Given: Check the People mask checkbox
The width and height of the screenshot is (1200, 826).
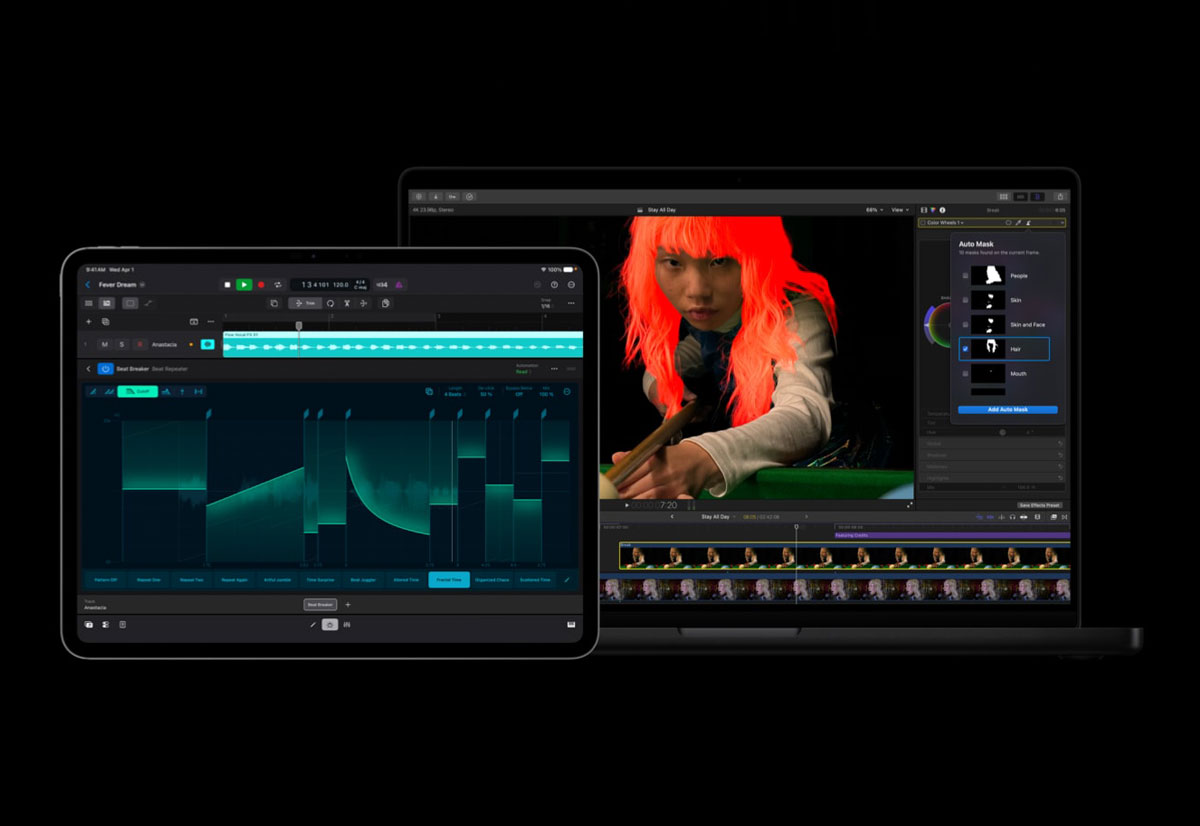Looking at the screenshot, I should coord(965,276).
